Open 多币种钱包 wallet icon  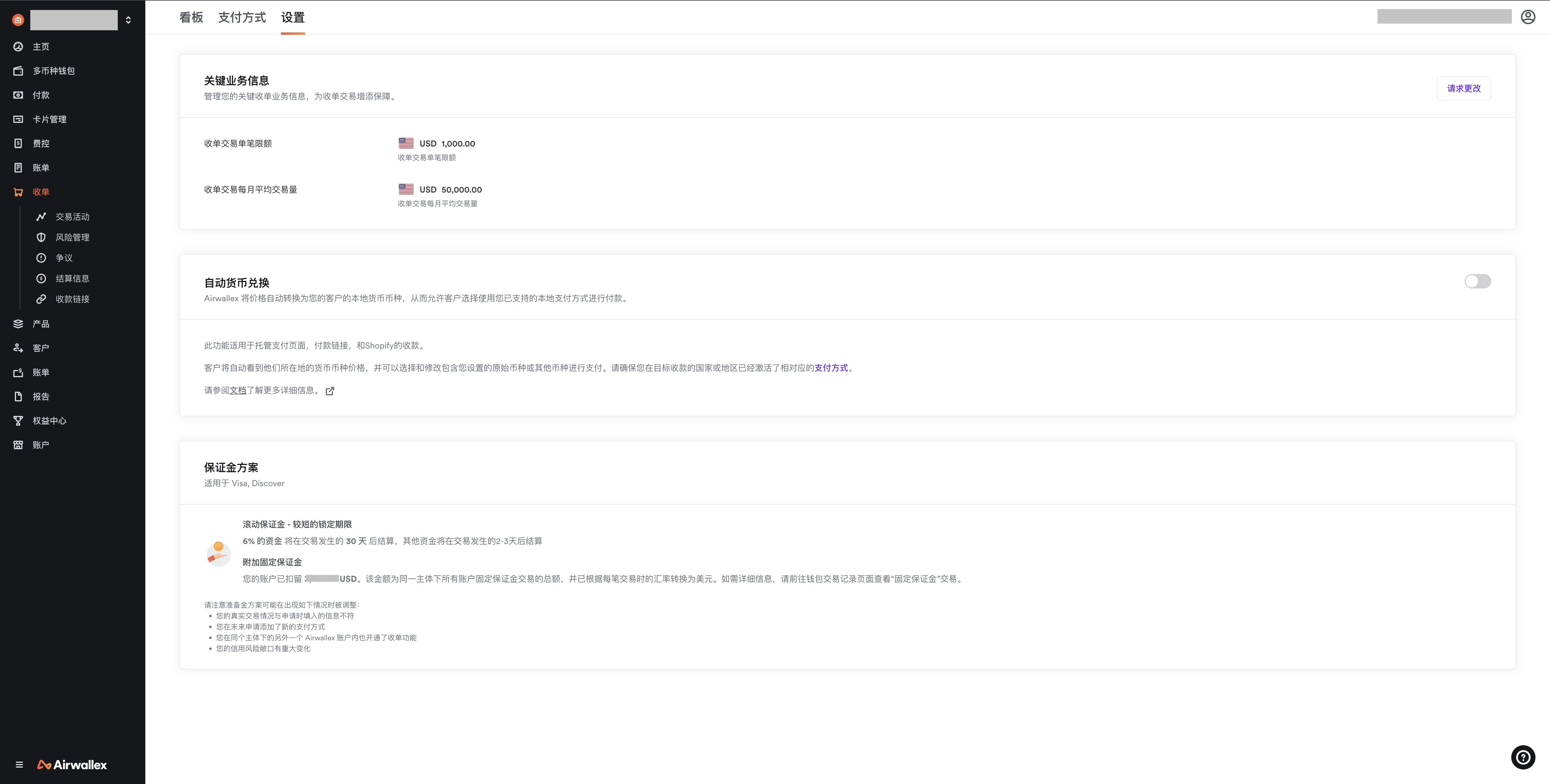(18, 71)
